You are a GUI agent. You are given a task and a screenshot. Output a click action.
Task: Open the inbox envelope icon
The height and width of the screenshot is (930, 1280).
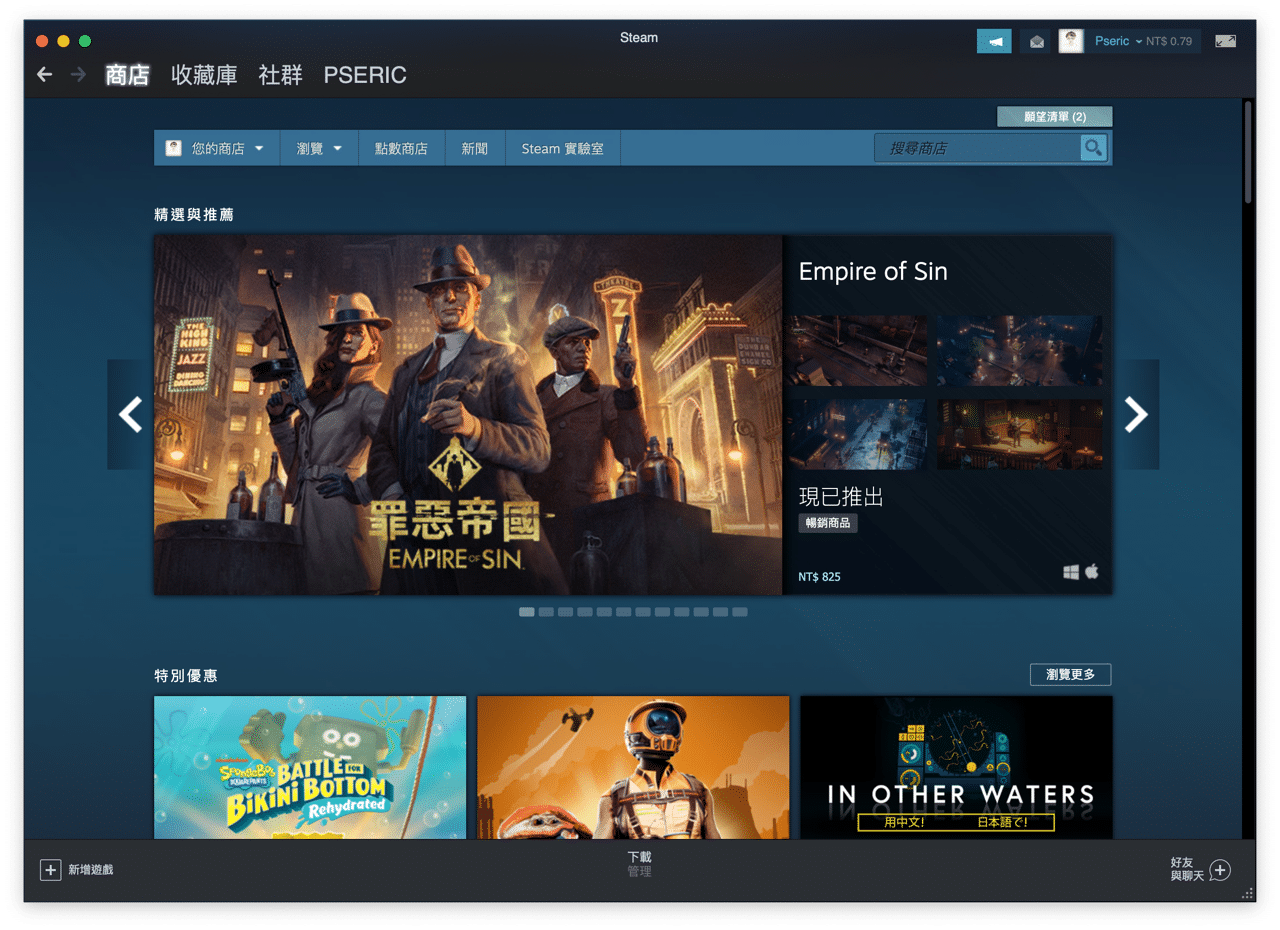click(x=1037, y=41)
